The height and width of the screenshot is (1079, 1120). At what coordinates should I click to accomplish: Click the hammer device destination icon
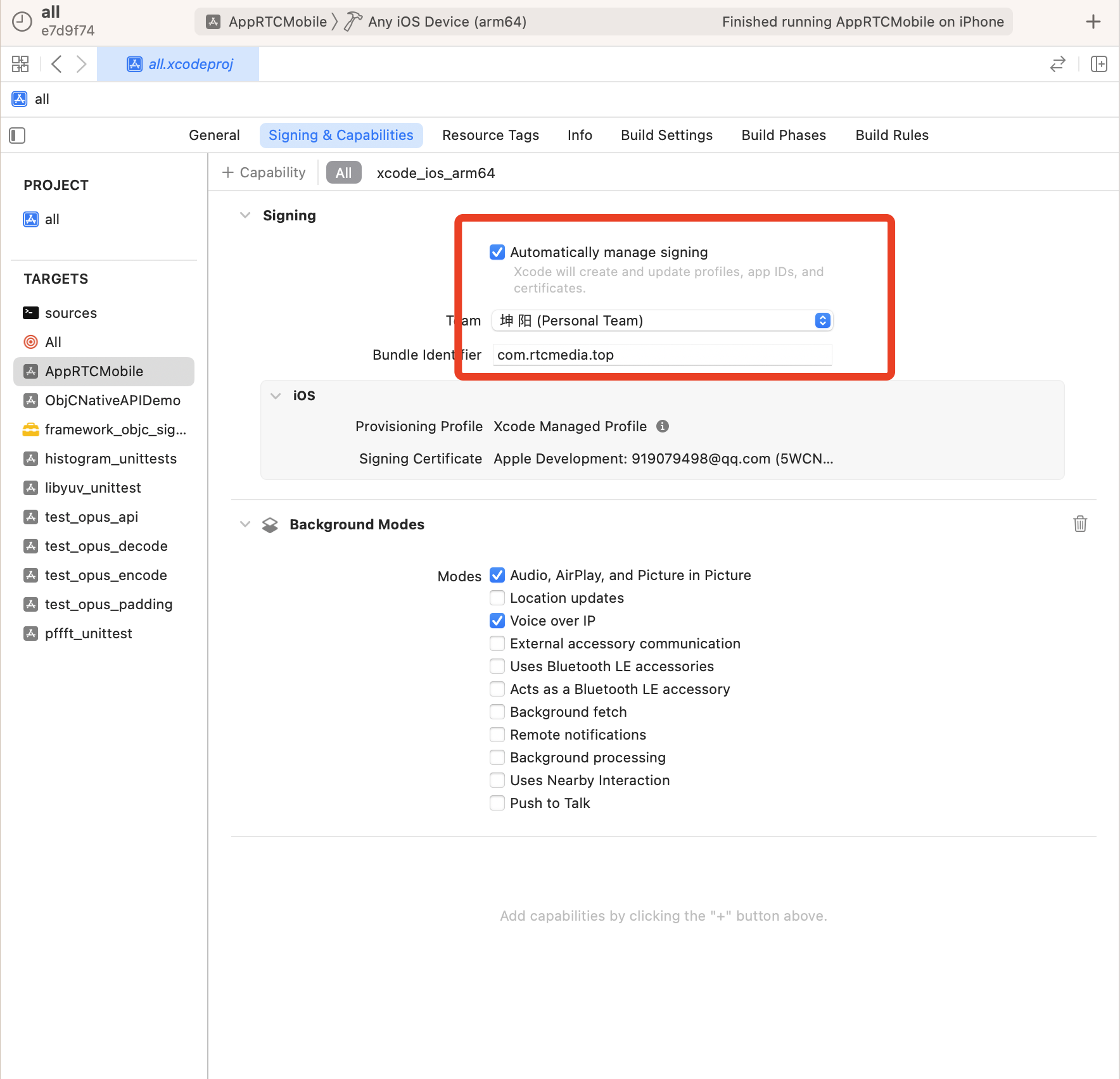pyautogui.click(x=353, y=22)
